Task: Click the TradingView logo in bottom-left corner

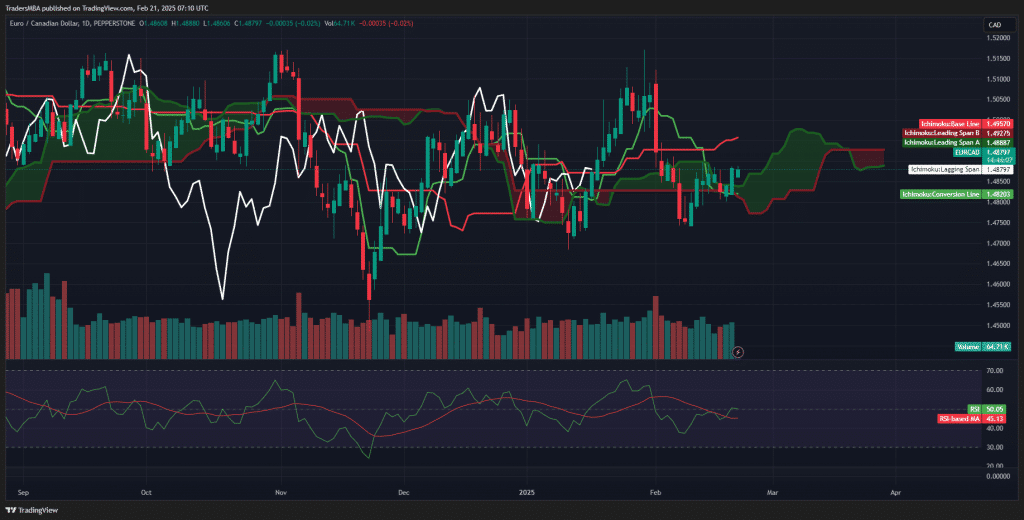Action: (x=32, y=509)
